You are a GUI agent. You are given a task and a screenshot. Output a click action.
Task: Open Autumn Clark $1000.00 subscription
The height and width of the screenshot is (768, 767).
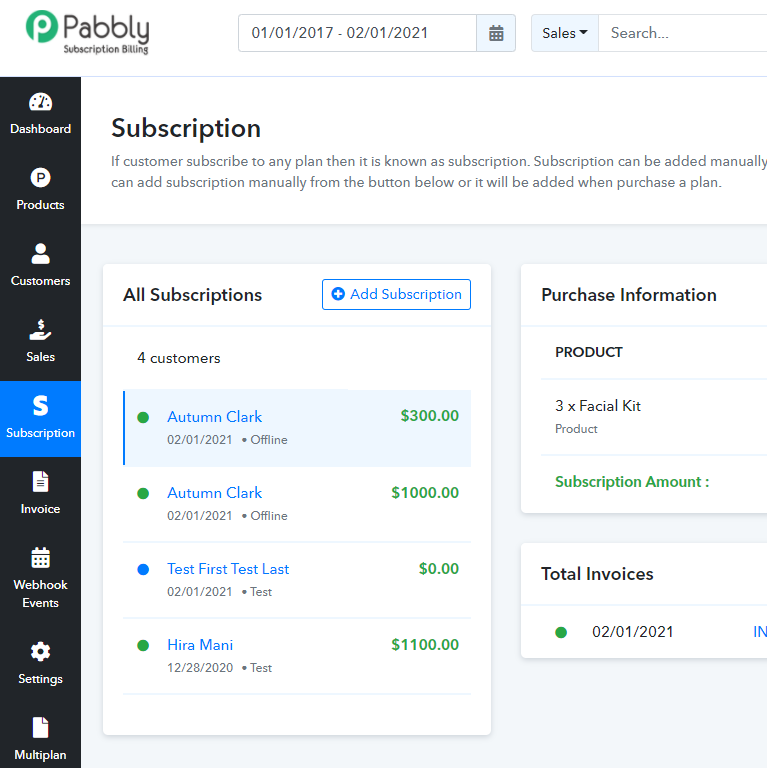[214, 493]
